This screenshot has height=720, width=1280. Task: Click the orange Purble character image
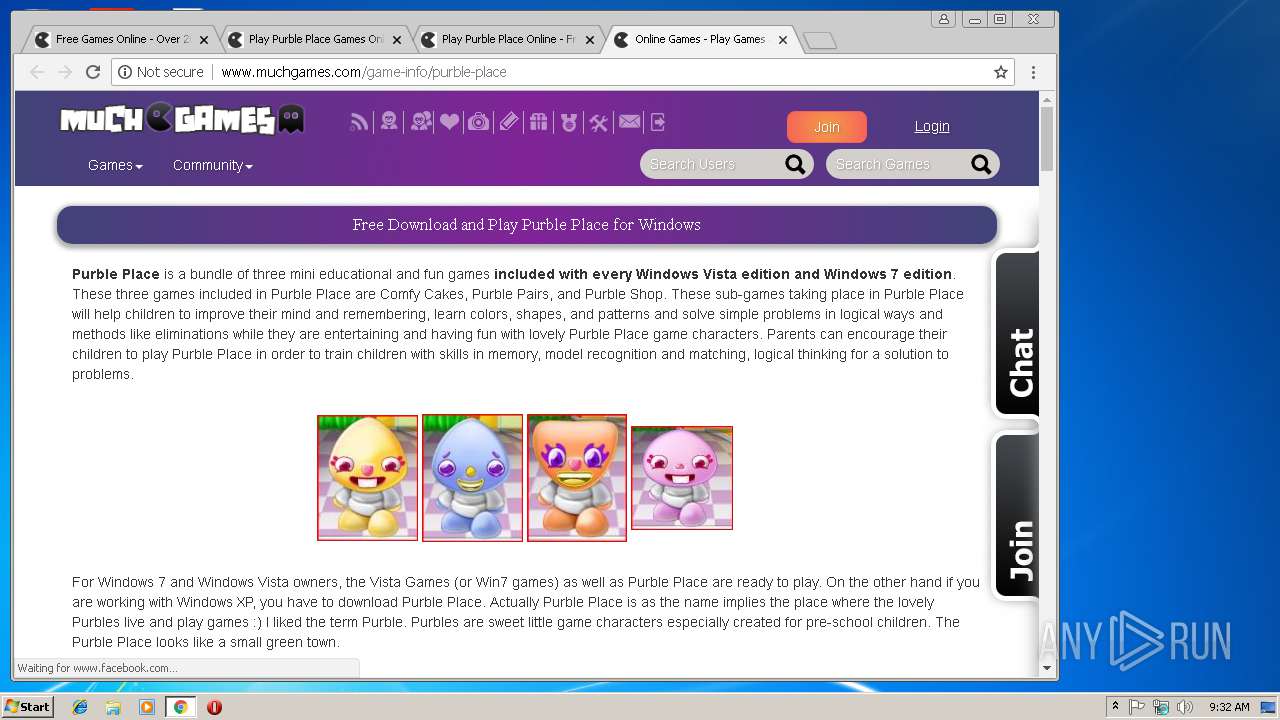point(577,478)
